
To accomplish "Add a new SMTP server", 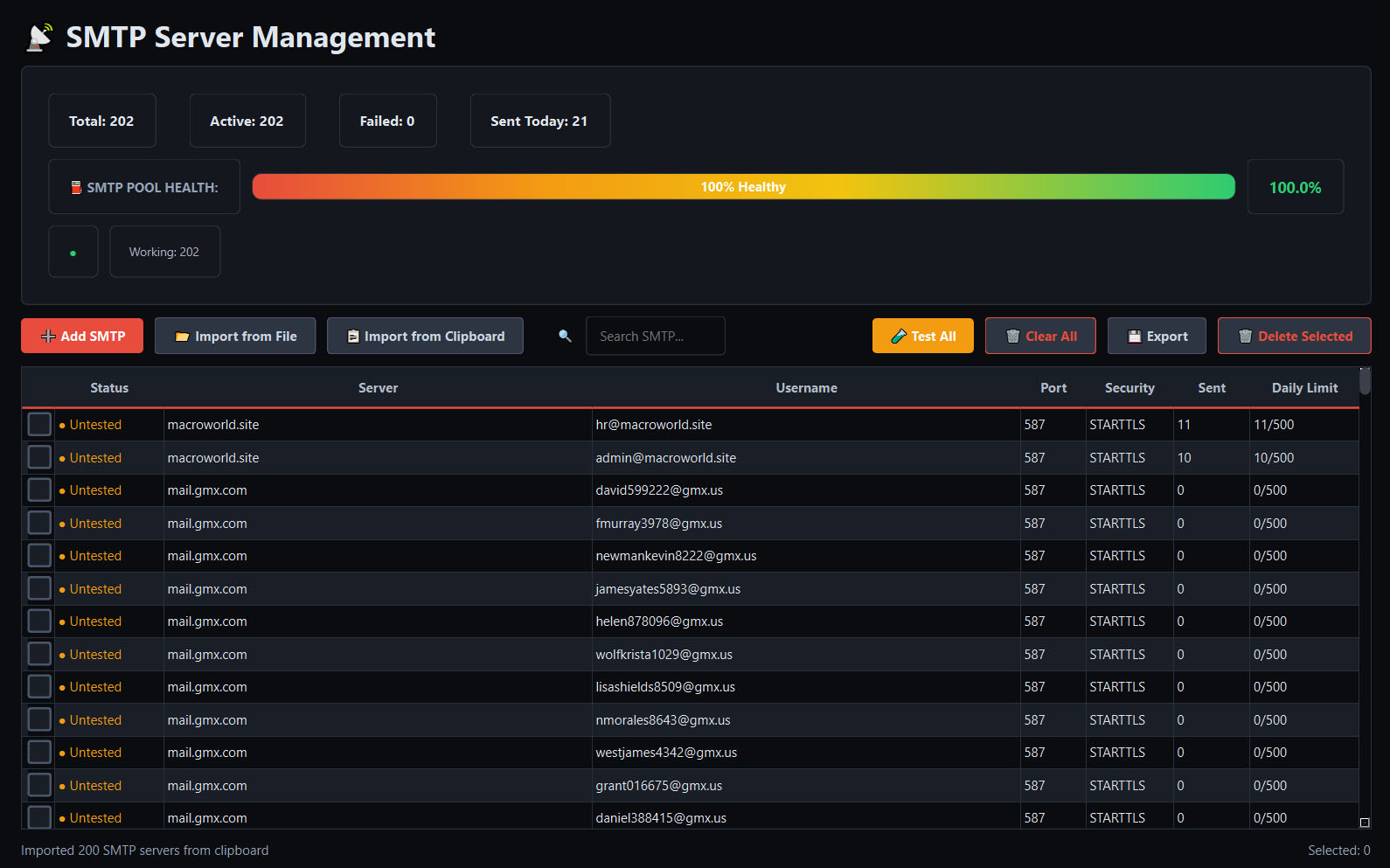I will coord(82,336).
